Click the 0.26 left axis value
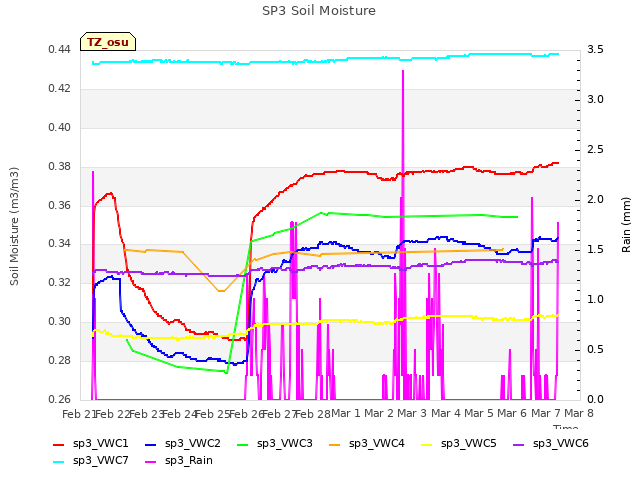 pos(59,399)
